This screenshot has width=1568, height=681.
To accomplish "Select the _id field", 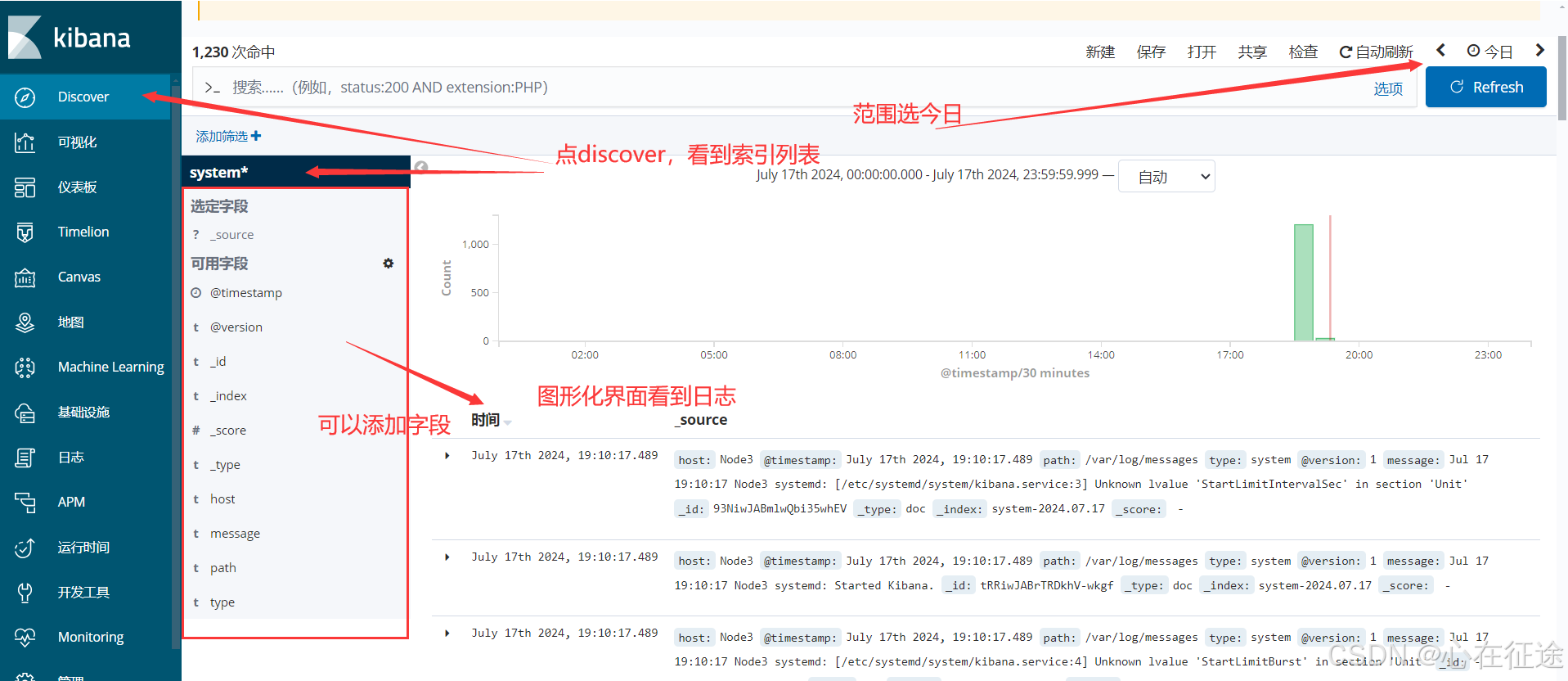I will click(218, 362).
